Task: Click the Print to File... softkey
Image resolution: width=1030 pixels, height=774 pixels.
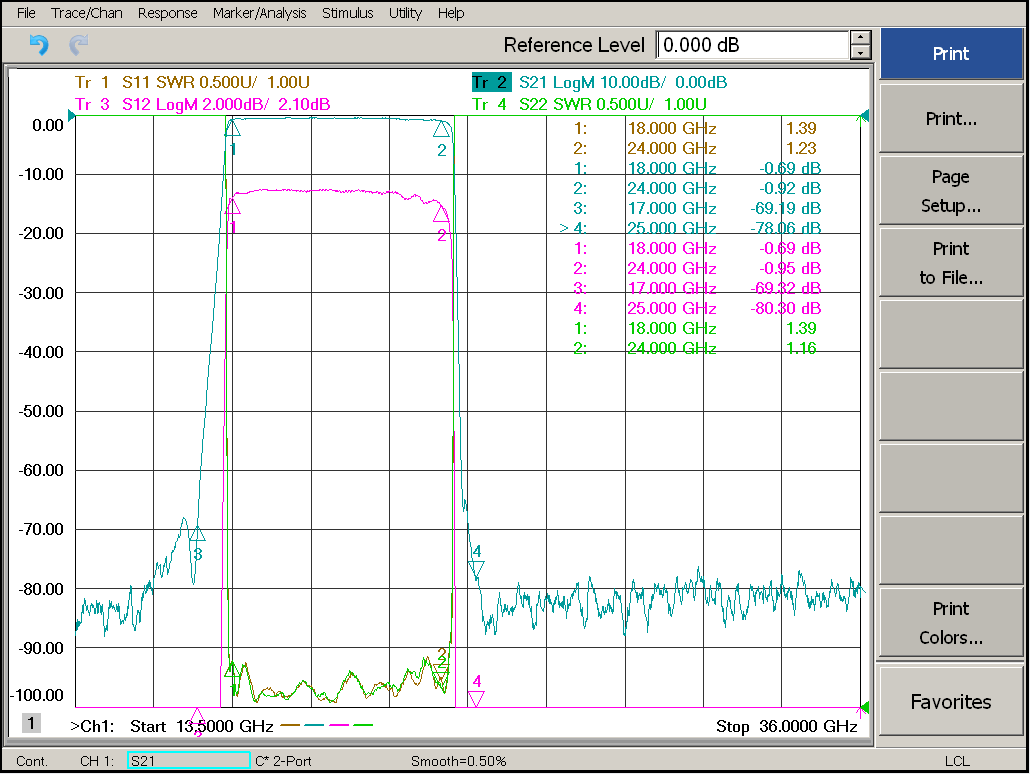Action: click(951, 263)
